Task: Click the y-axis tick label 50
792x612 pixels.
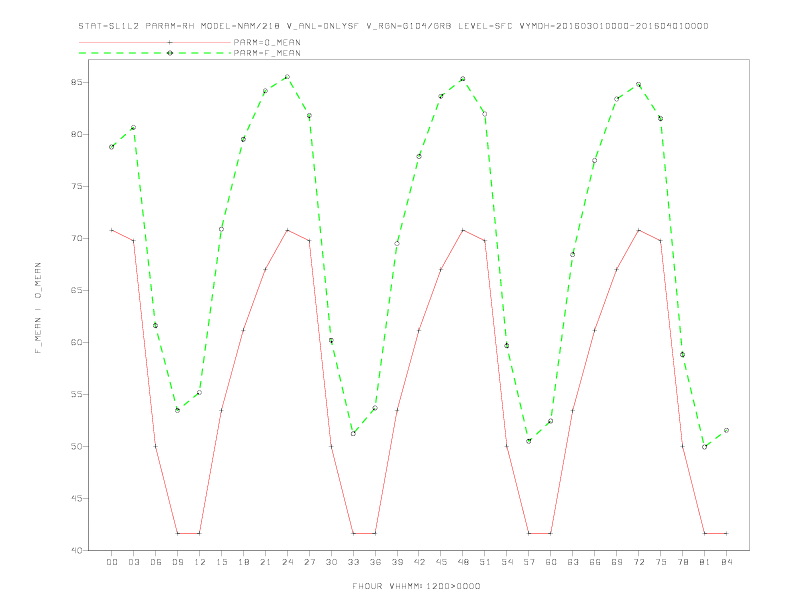Action: click(77, 446)
